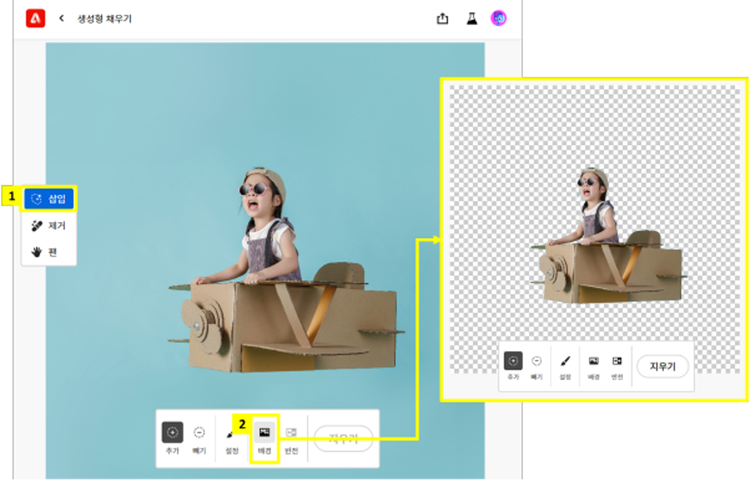Choose 추가 (Add) in the main bottom toolbar
Screen dimensions: 750x481
point(172,437)
